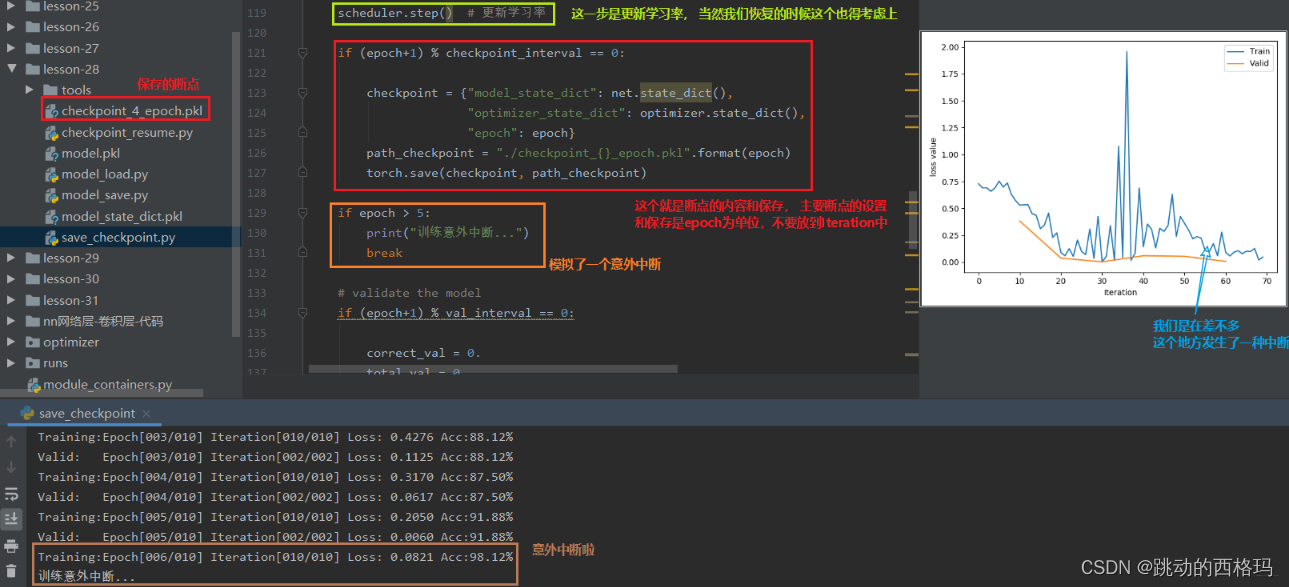Toggle scroll to end of console output
The image size is (1289, 587).
tap(11, 519)
